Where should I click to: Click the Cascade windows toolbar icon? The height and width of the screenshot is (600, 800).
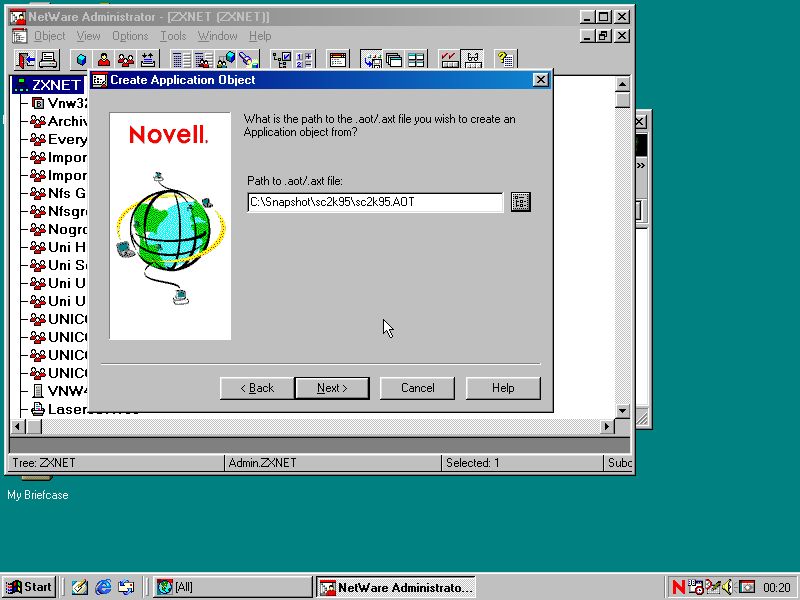[x=394, y=60]
